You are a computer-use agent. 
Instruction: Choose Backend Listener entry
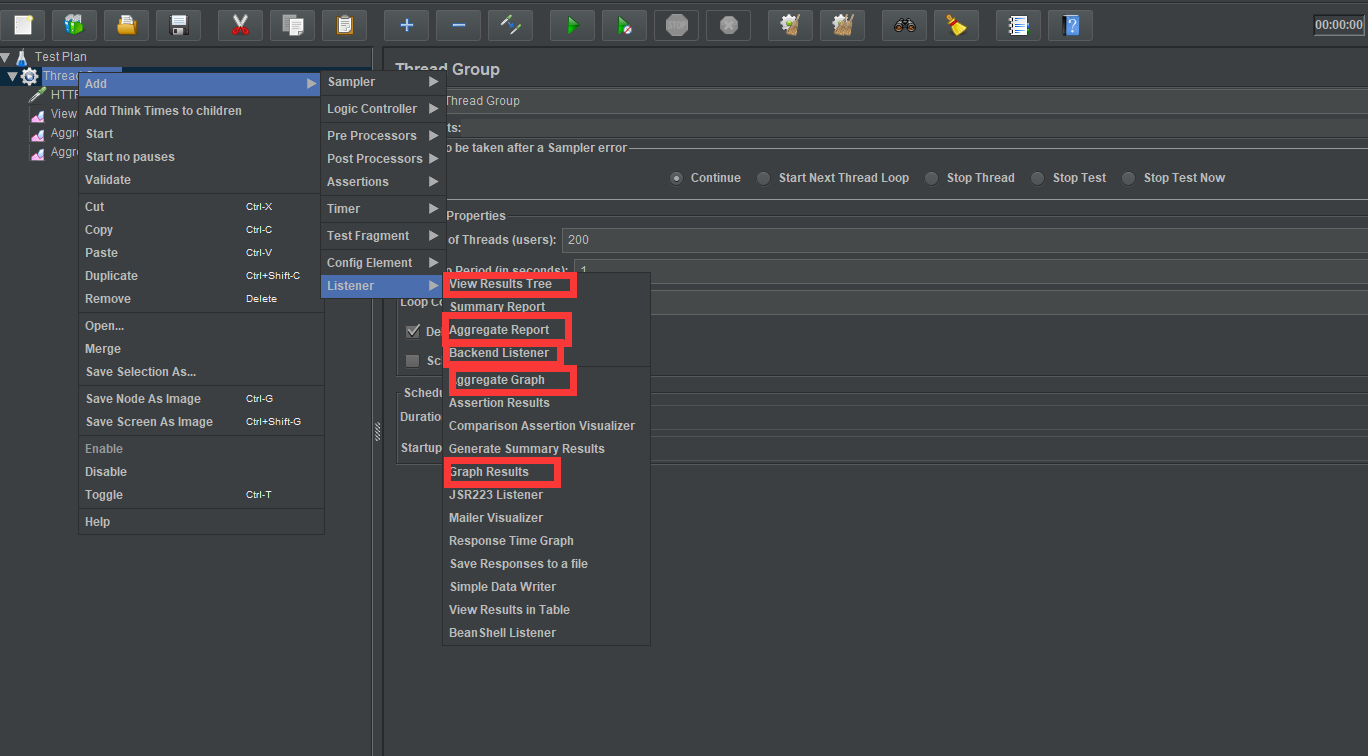pos(547,353)
